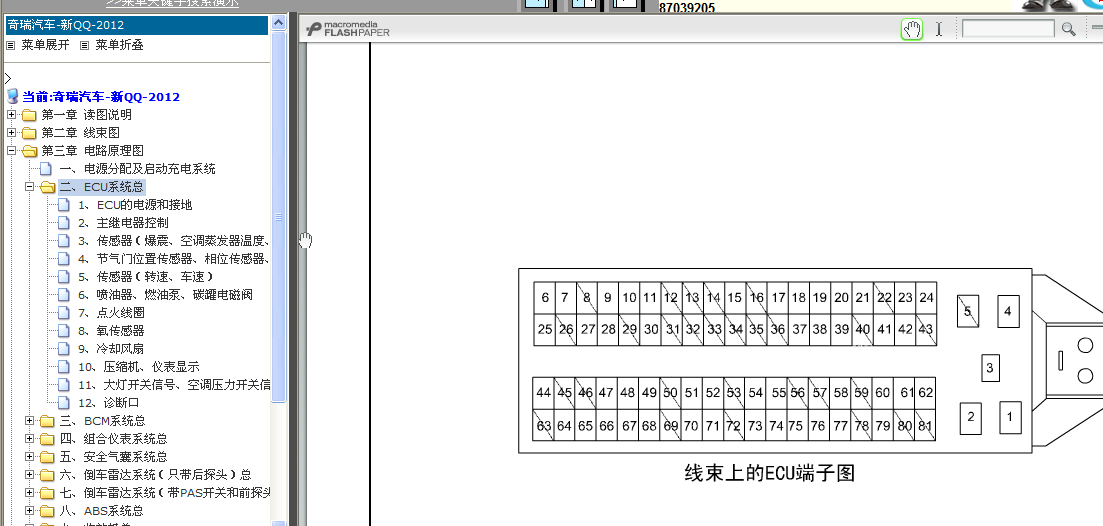Click the magnifier search icon in FlashPaper
1103x526 pixels.
tap(1069, 29)
